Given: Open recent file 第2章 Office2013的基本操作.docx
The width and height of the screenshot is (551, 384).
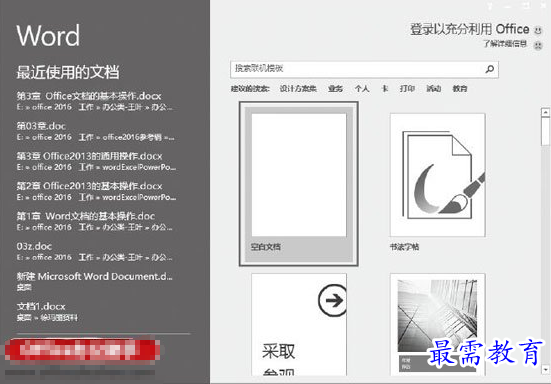Looking at the screenshot, I should coord(96,191).
